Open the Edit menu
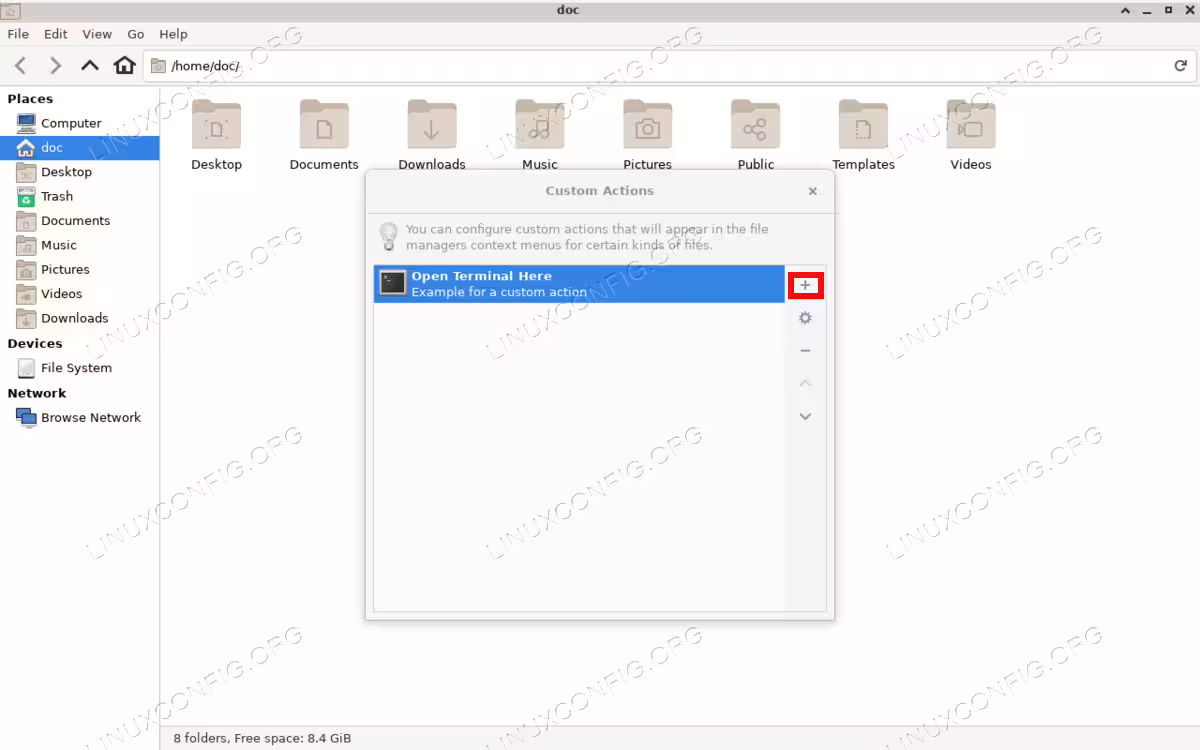This screenshot has height=750, width=1200. 56,34
